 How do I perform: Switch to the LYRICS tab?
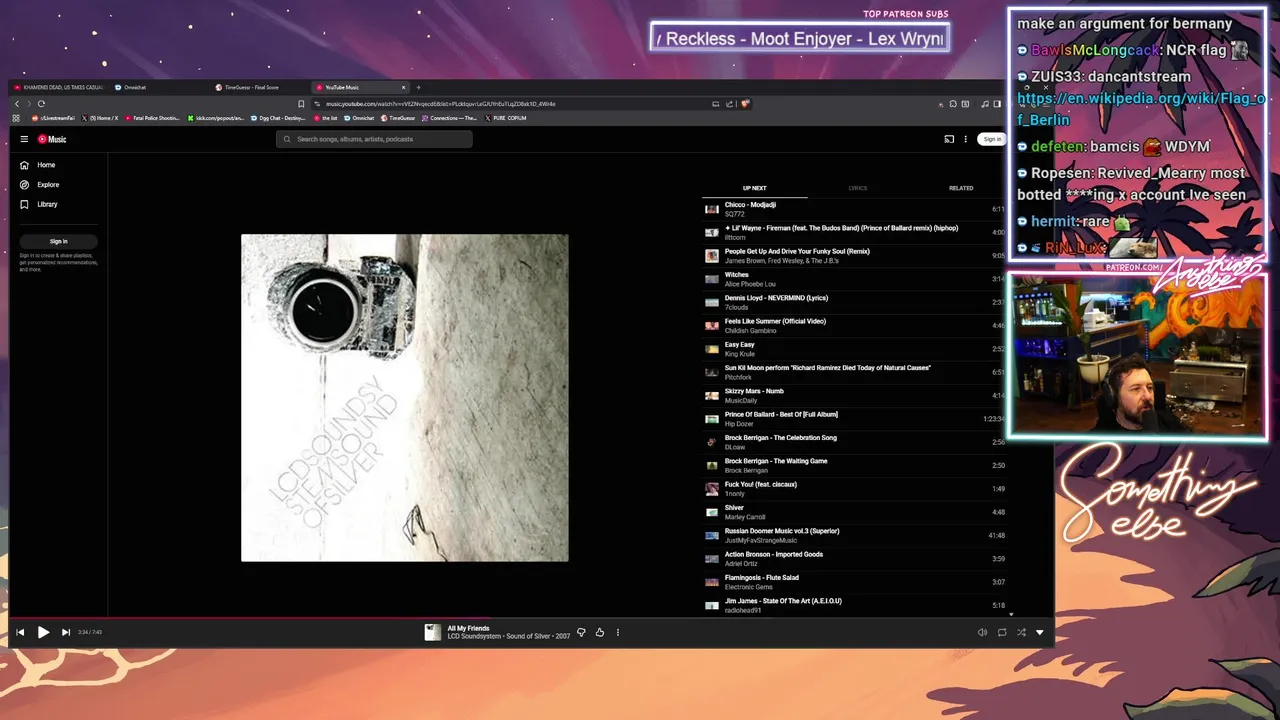click(x=858, y=188)
